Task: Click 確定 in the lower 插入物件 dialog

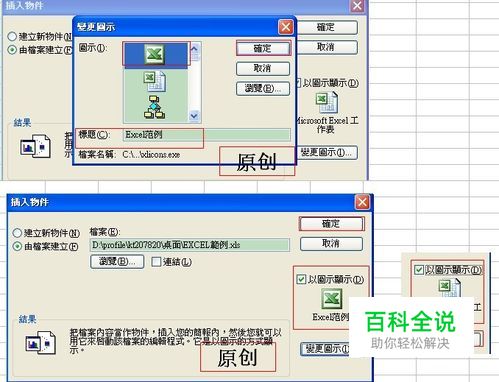Action: [331, 224]
